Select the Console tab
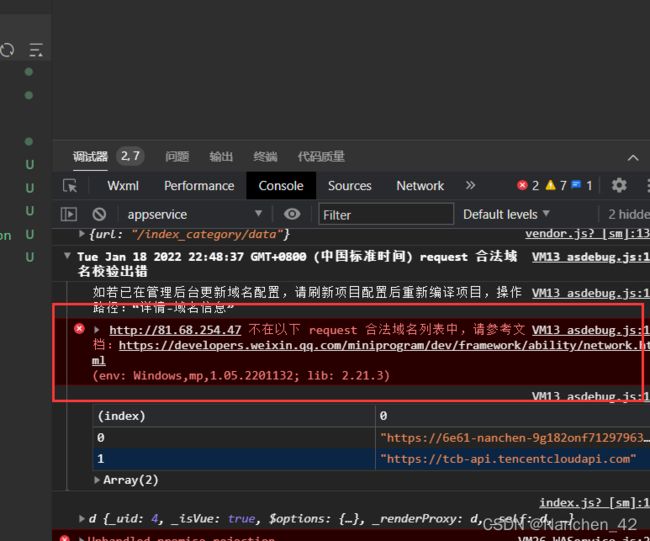 (281, 186)
